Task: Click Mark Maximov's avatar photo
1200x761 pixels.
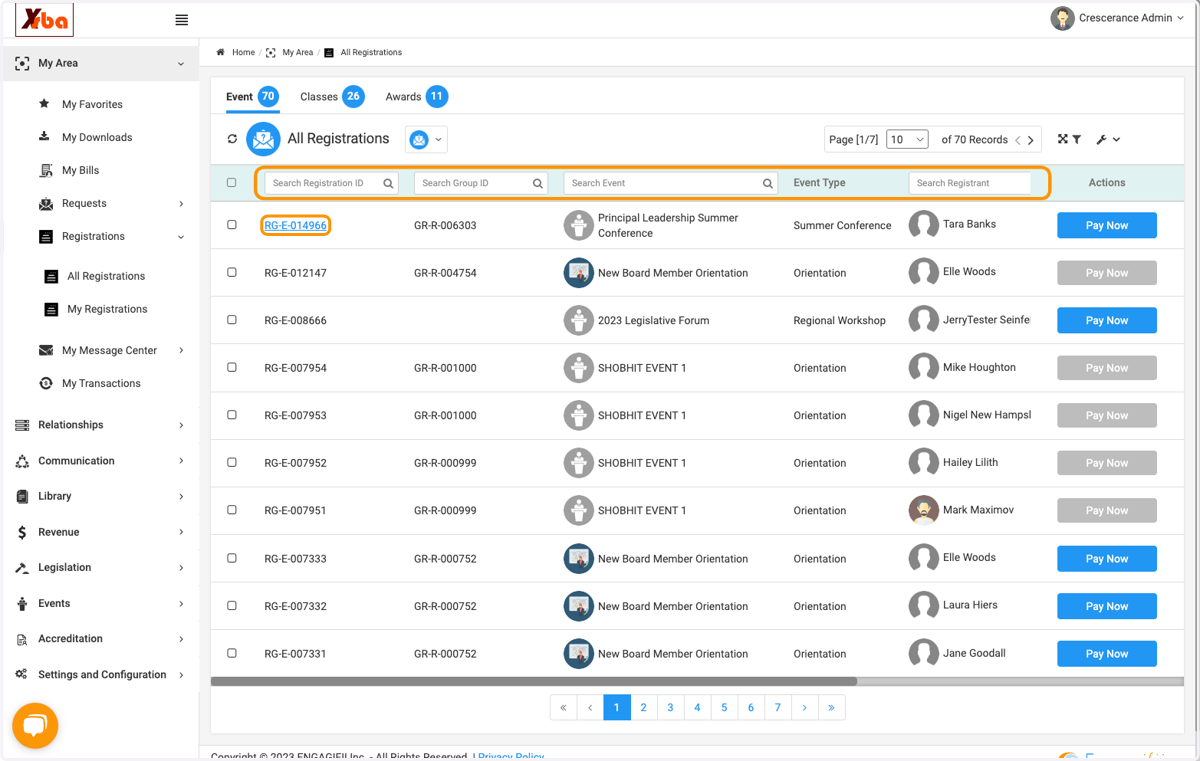Action: 923,510
